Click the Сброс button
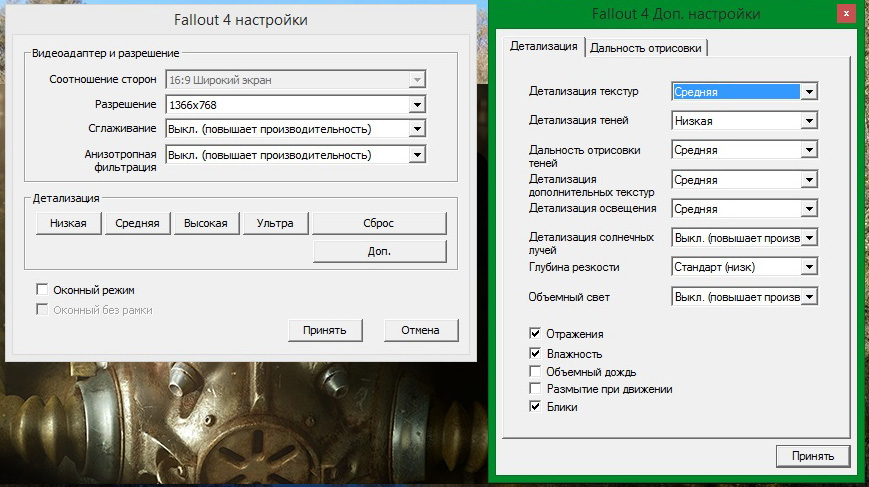Screen dimensions: 869x487 [379, 223]
